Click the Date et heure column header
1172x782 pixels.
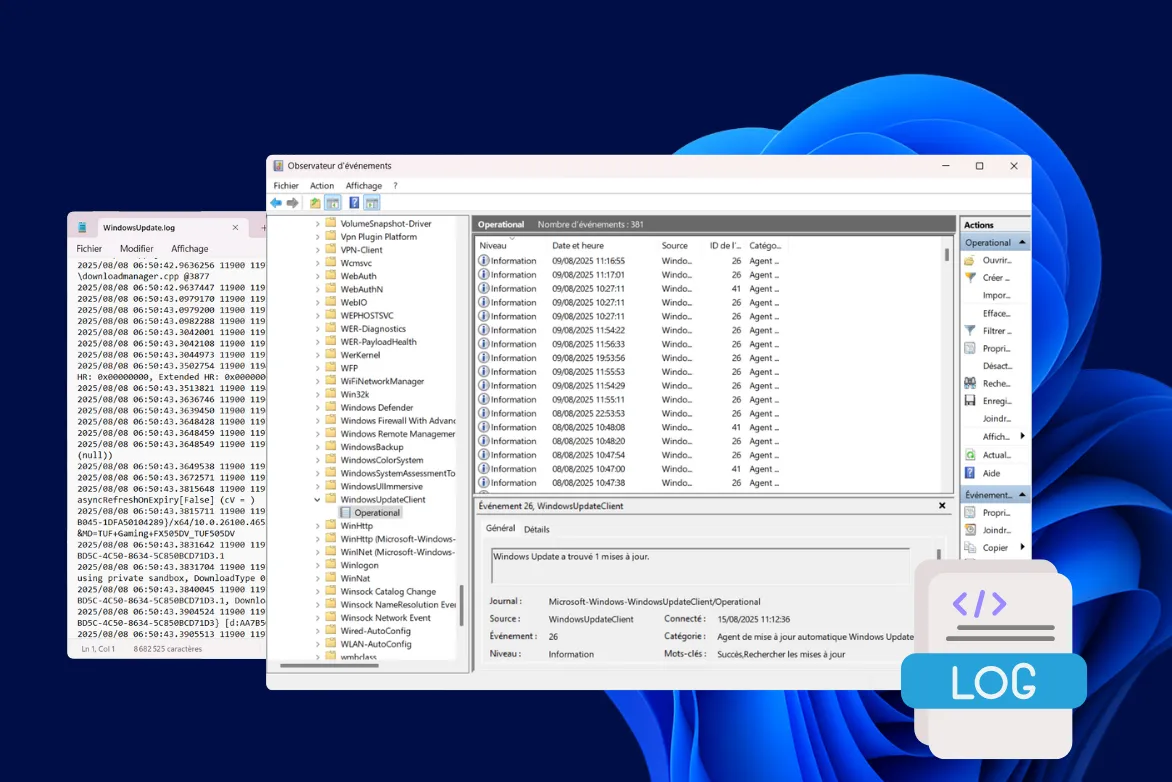point(578,245)
